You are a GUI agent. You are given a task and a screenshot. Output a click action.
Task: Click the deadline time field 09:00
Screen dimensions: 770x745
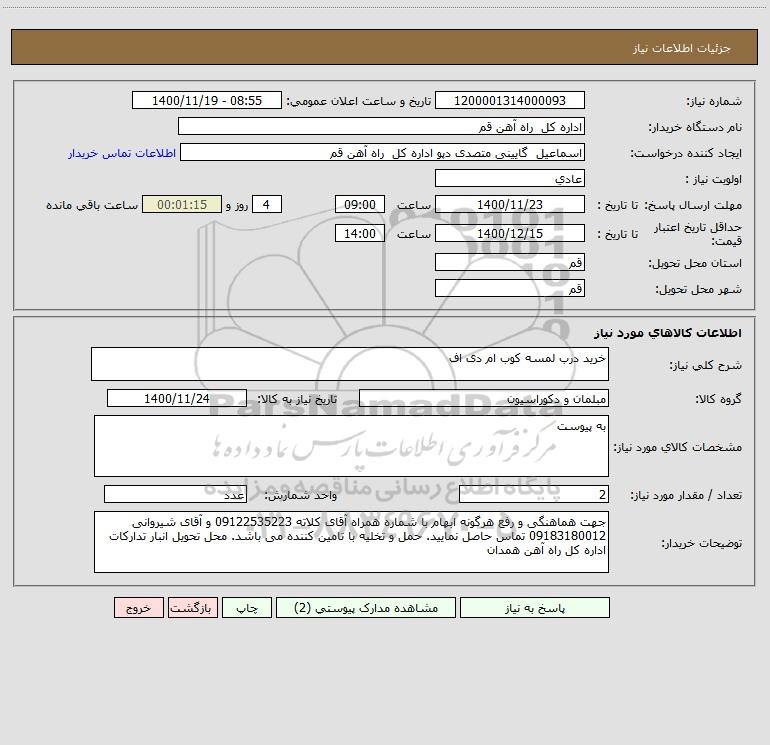359,204
